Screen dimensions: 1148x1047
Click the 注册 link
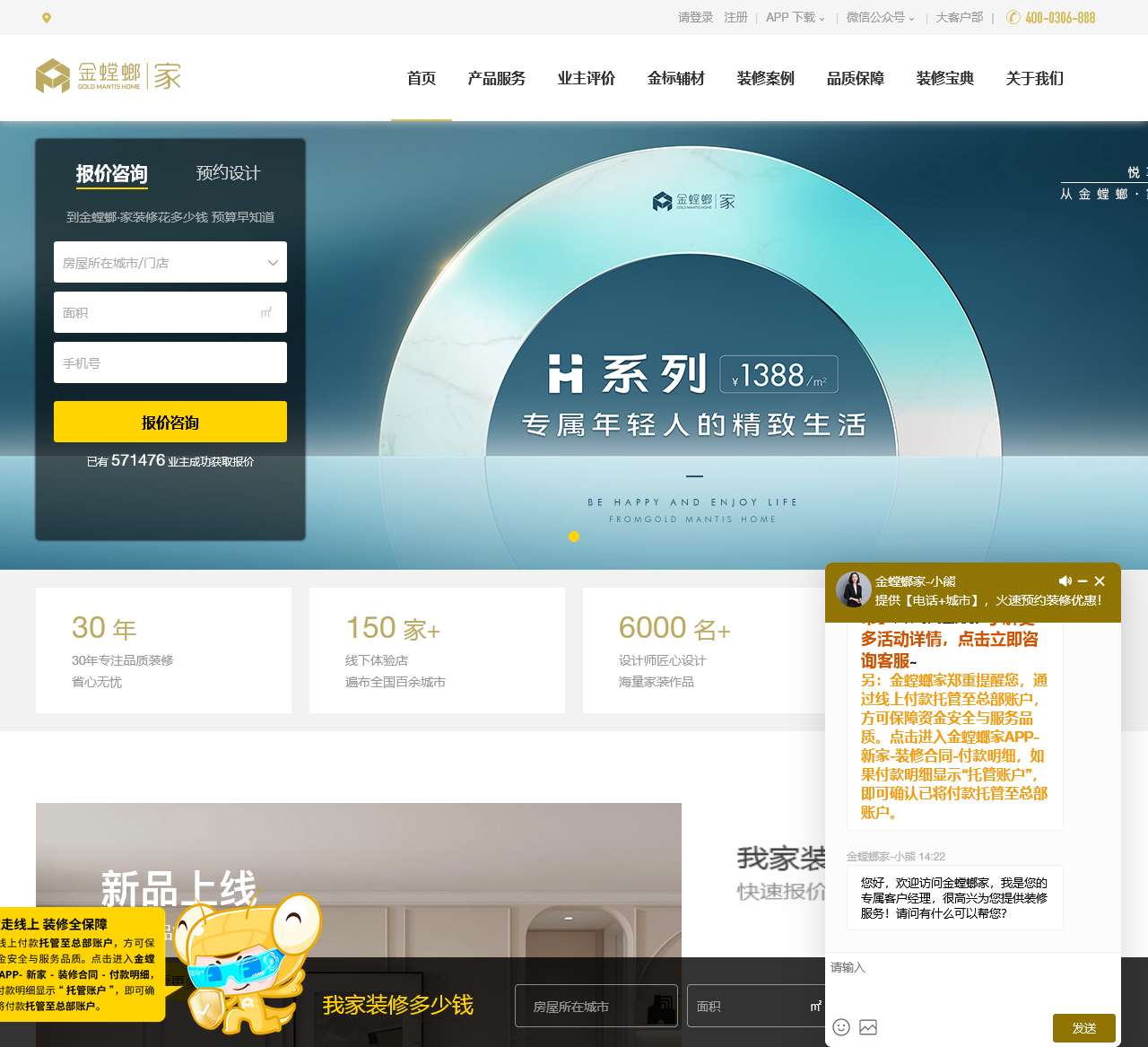click(735, 17)
